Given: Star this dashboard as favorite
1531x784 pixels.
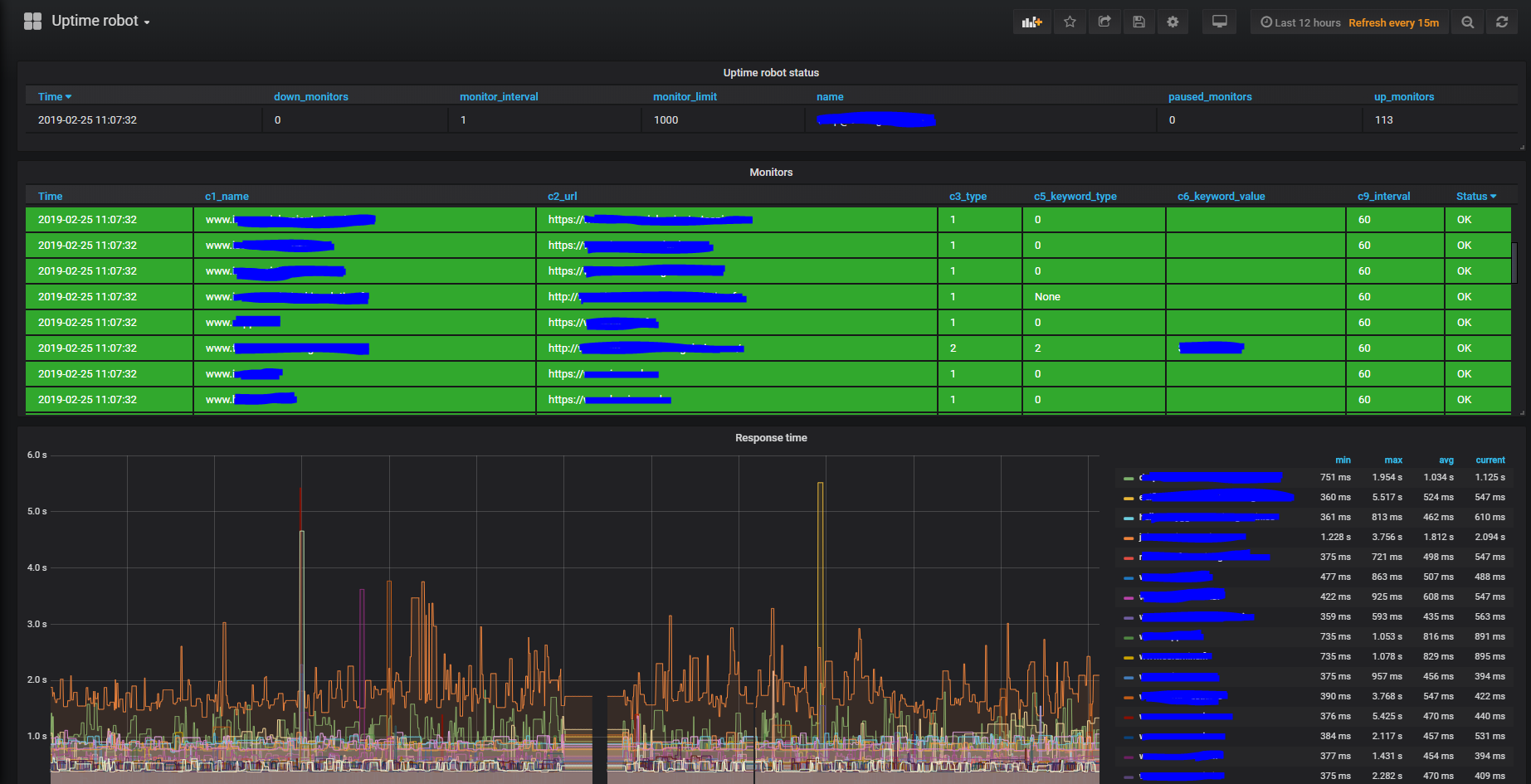Looking at the screenshot, I should tap(1070, 22).
